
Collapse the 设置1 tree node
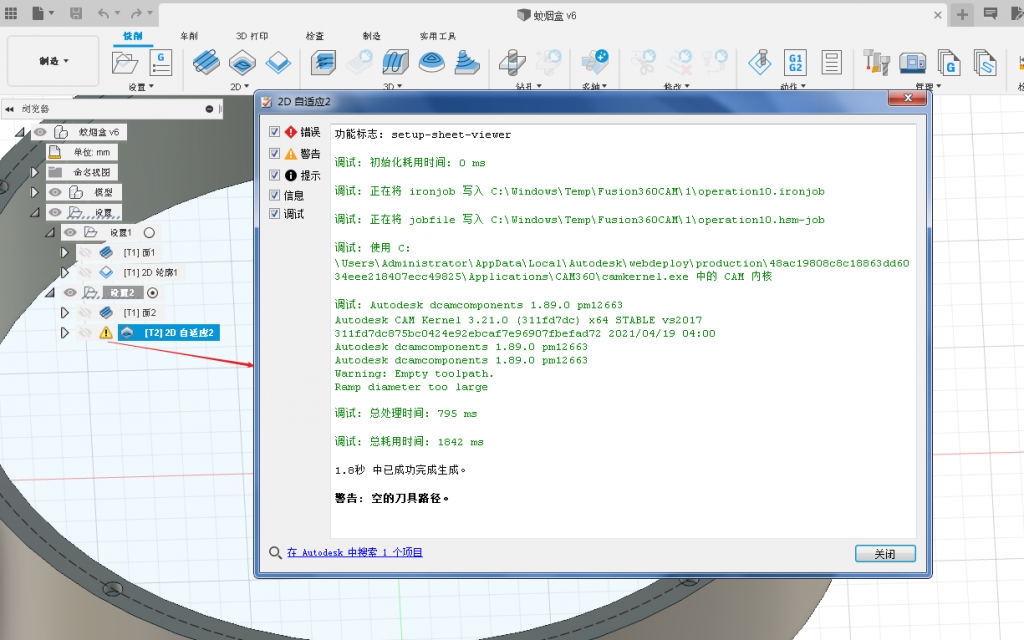click(x=50, y=232)
